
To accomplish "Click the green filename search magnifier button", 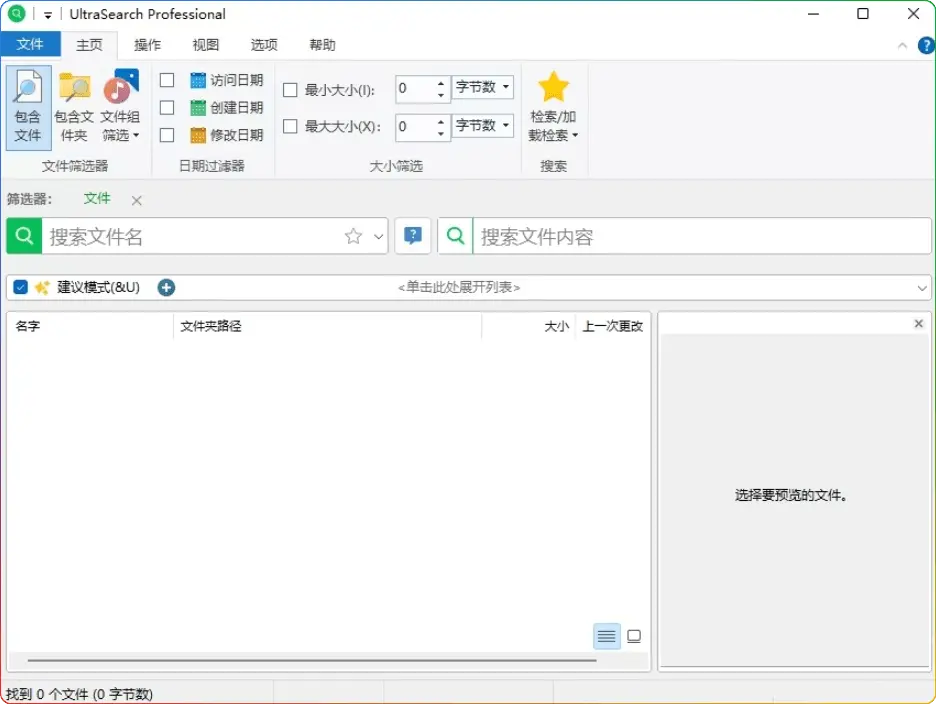I will pyautogui.click(x=24, y=236).
